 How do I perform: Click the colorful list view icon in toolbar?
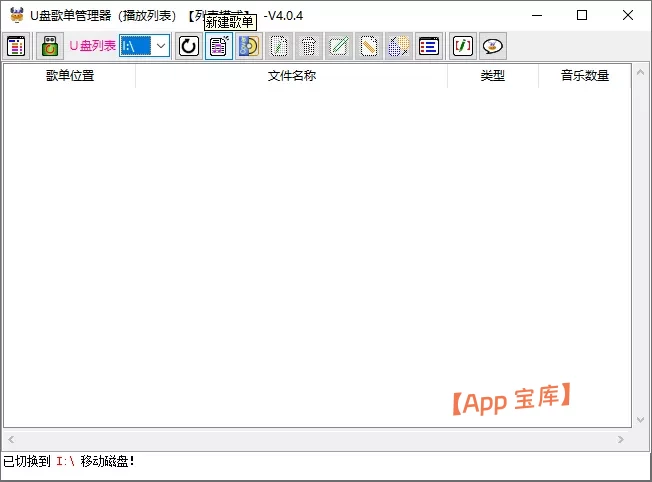16,46
